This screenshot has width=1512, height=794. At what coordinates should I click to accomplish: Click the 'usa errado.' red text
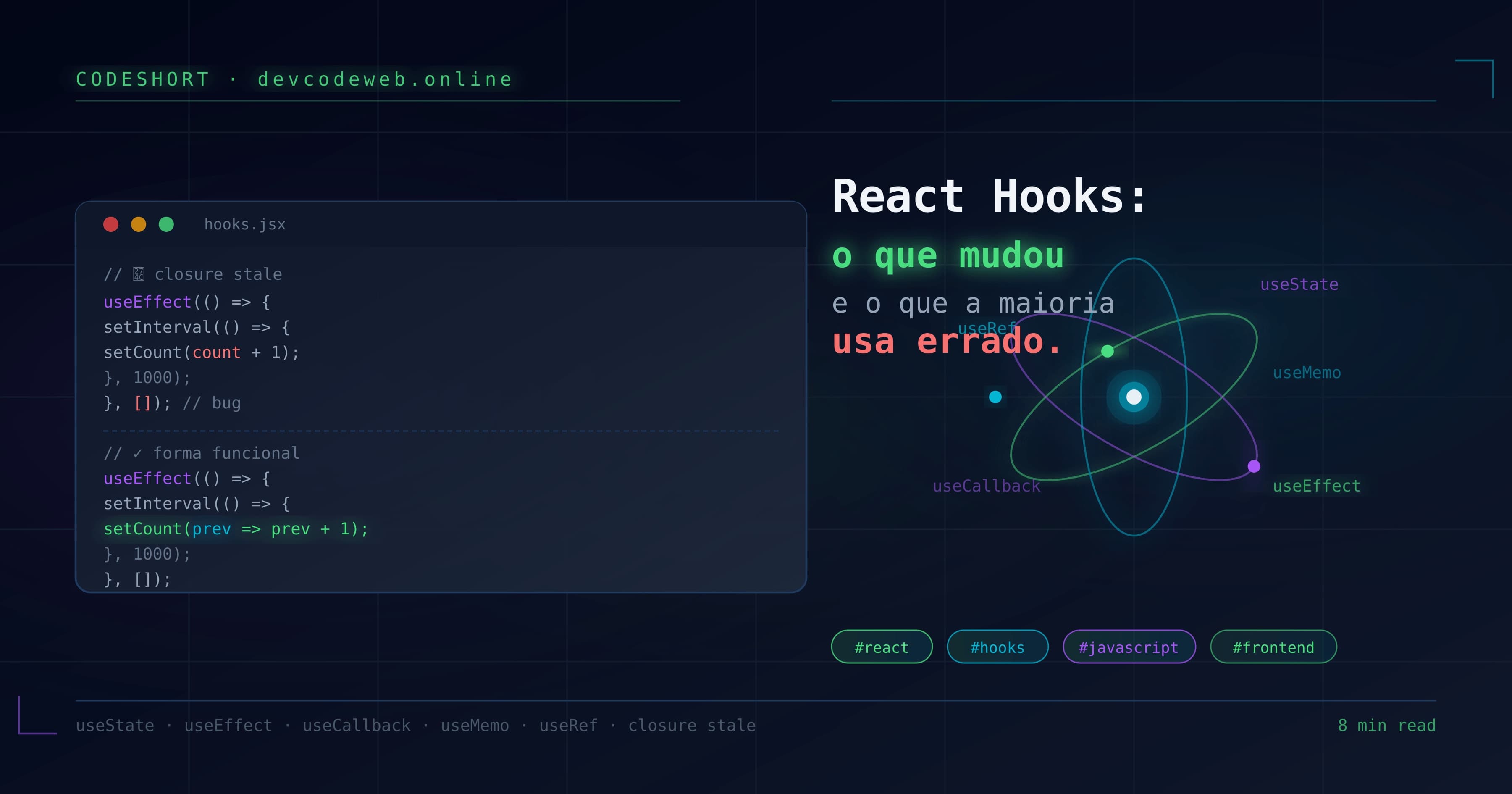click(x=947, y=341)
